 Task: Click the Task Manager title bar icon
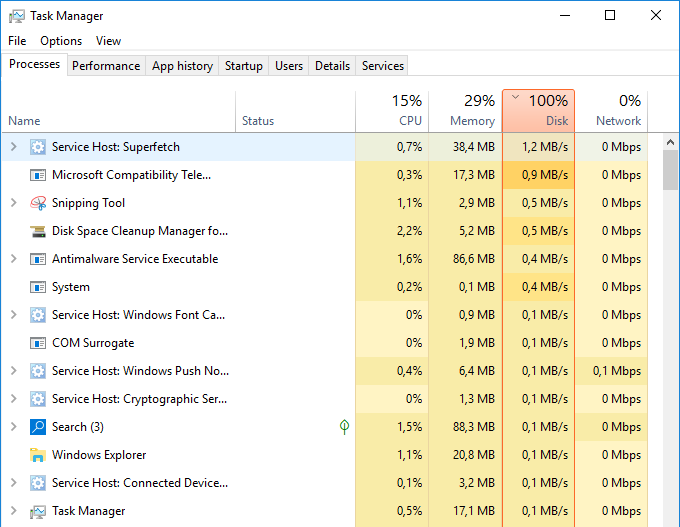pos(16,16)
